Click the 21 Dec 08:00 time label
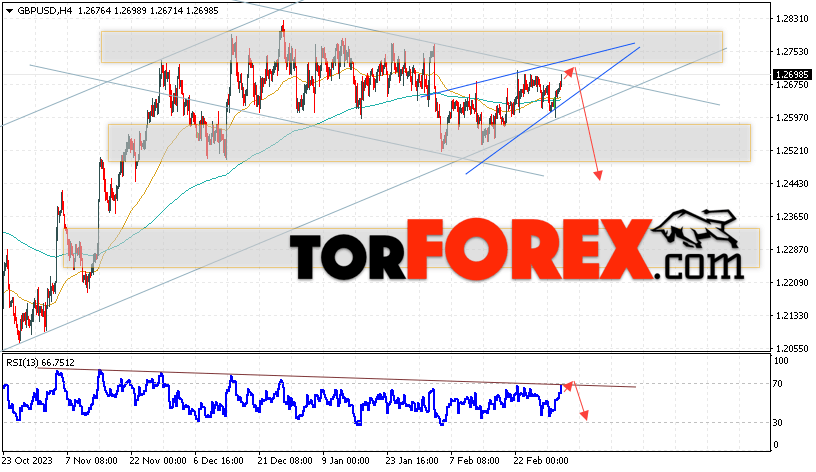 click(285, 461)
